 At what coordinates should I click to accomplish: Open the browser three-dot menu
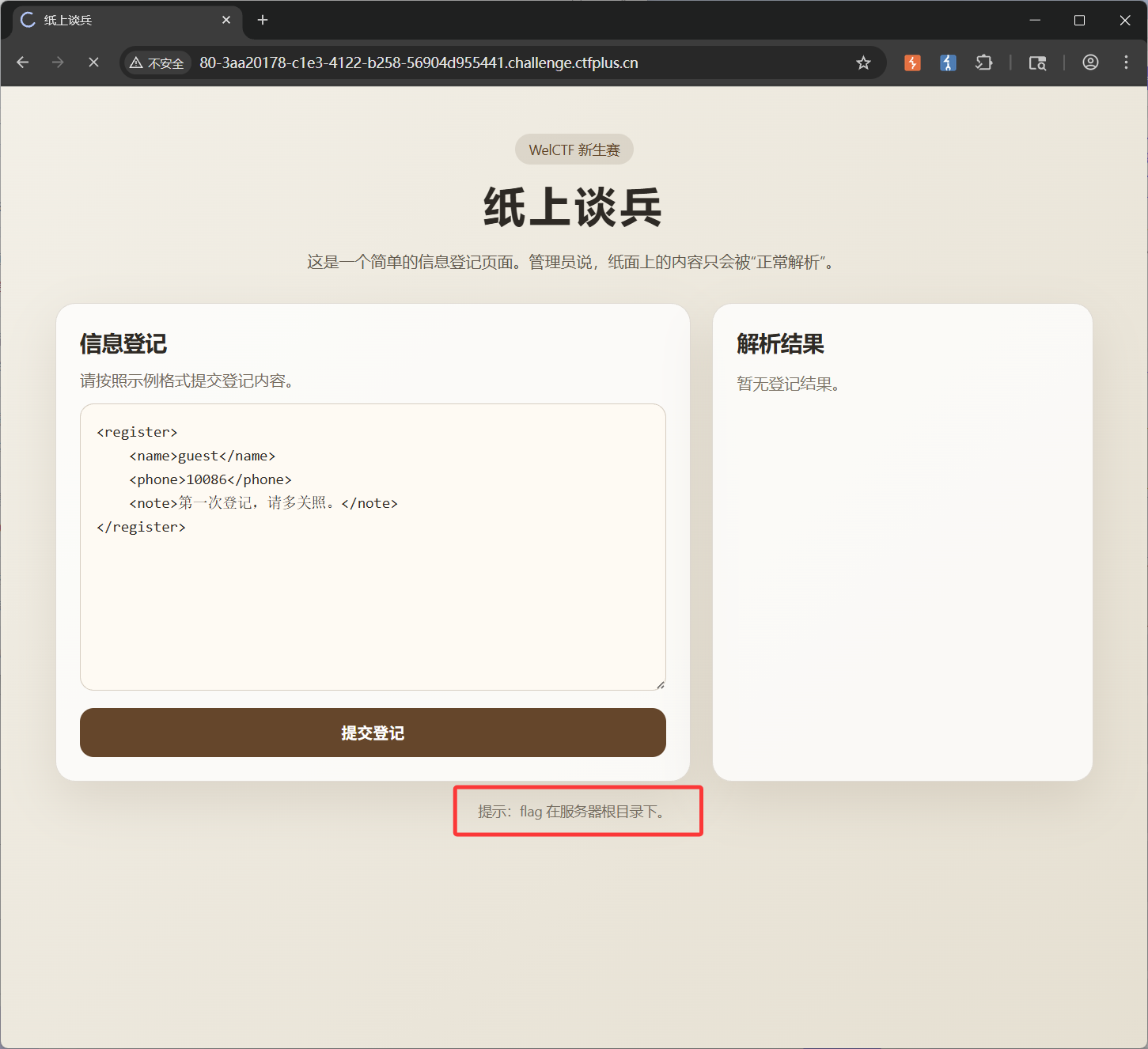pyautogui.click(x=1126, y=62)
